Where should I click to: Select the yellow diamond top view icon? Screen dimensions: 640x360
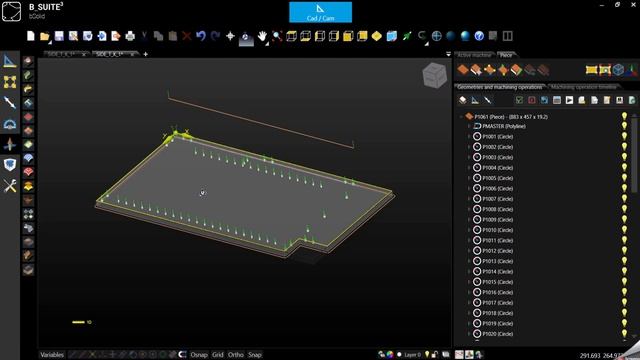[x=376, y=36]
